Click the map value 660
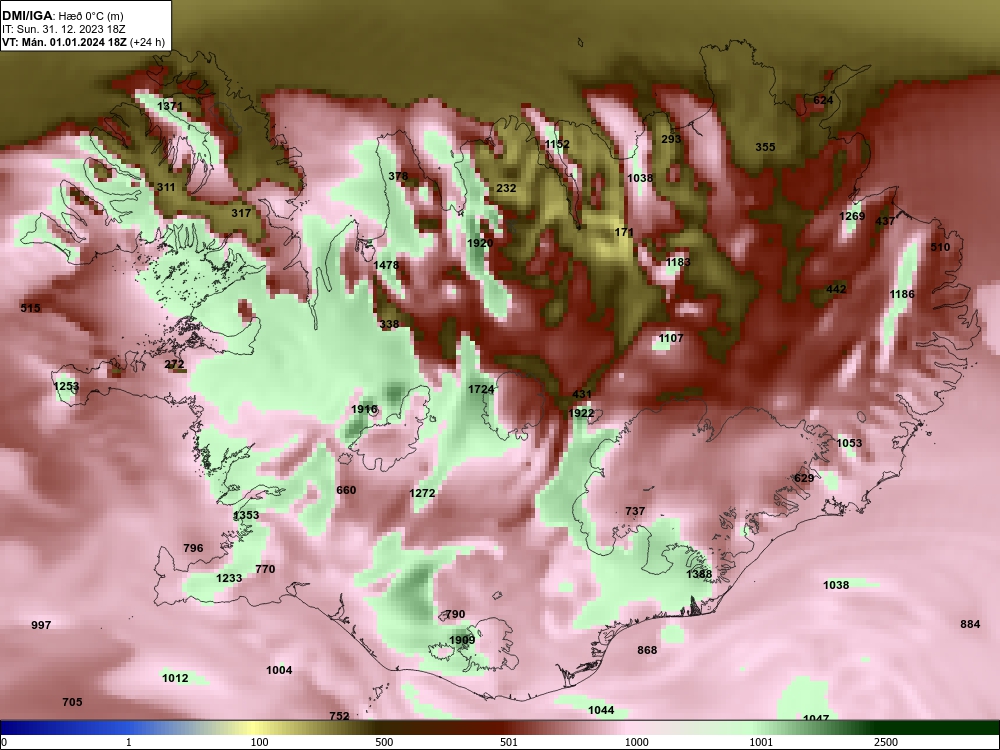 click(x=346, y=490)
